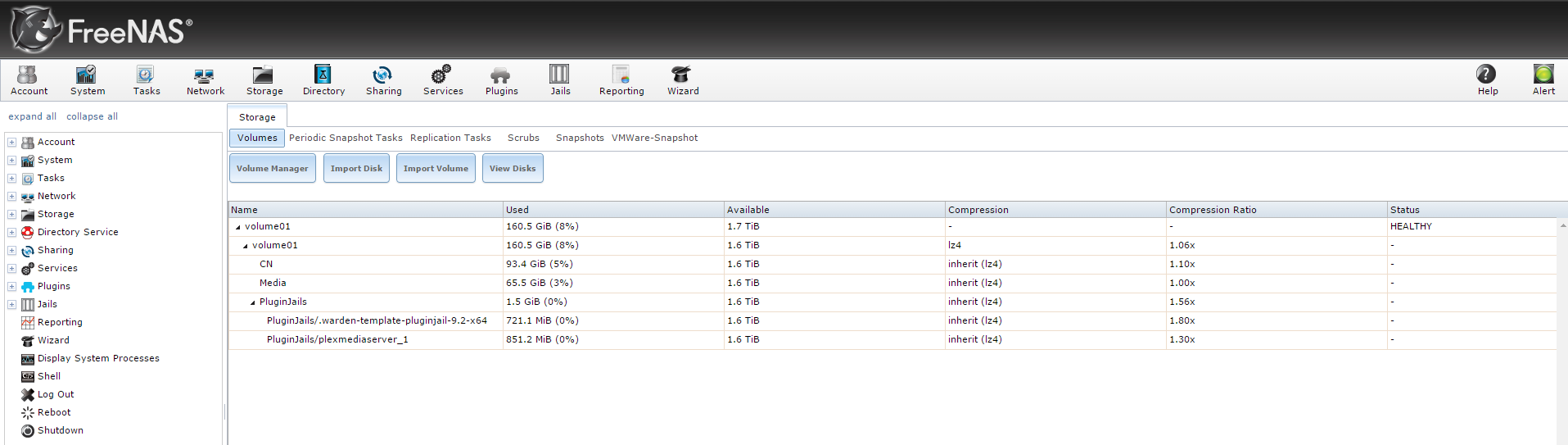Select Reporting icon in sidebar tree
Viewport: 1568px width, 445px height.
click(x=28, y=322)
